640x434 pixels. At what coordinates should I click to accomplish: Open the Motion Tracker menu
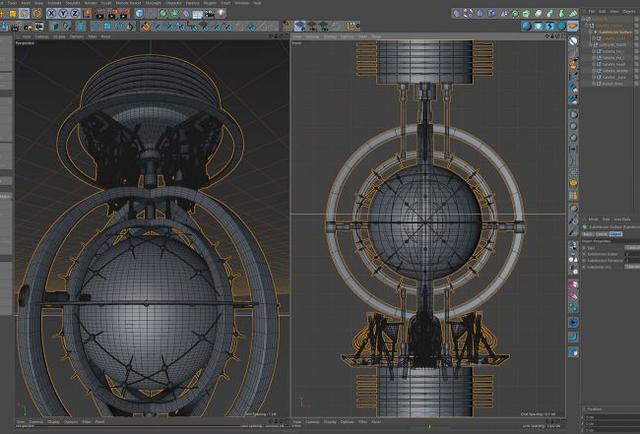tap(128, 3)
